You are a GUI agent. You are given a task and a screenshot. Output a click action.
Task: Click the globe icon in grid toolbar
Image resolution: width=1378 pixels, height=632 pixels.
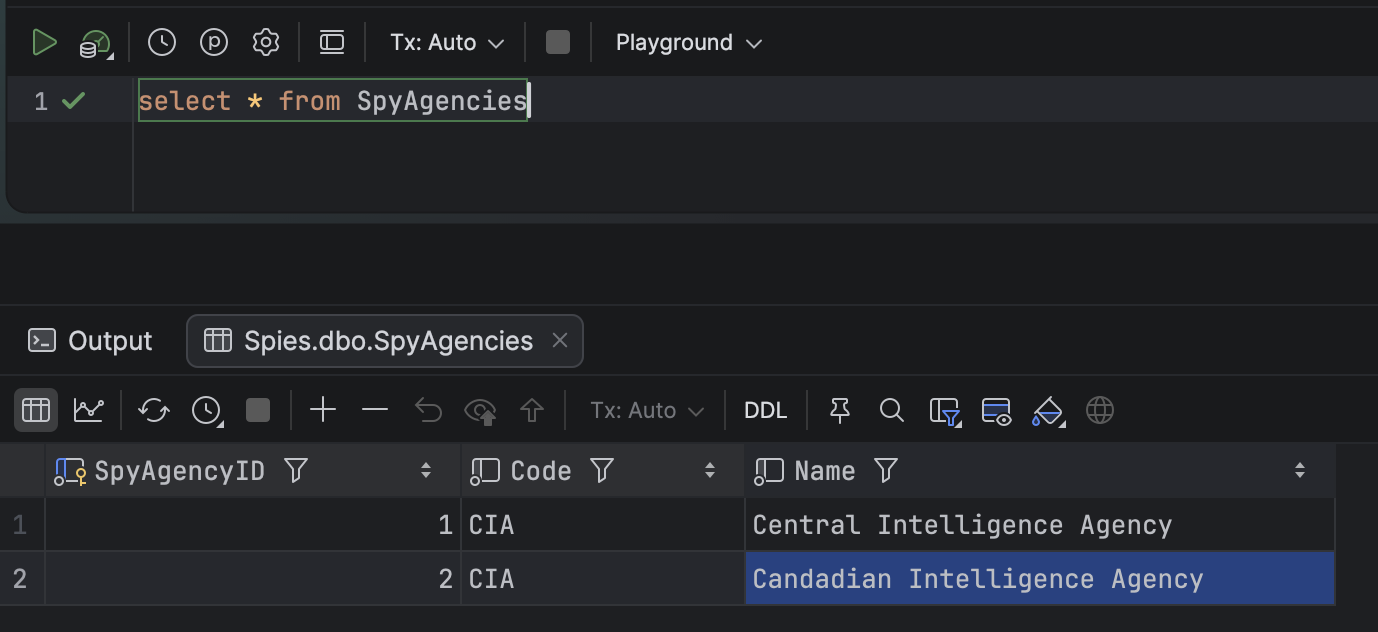click(x=1100, y=410)
